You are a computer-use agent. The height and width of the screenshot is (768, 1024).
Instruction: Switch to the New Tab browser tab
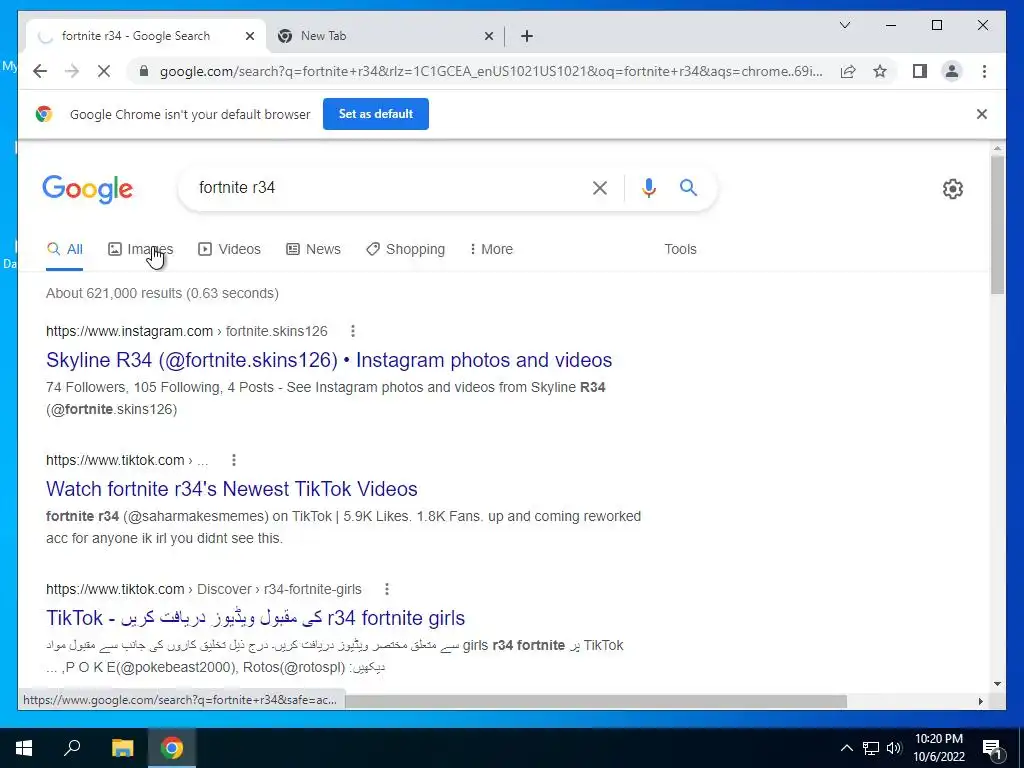click(385, 36)
